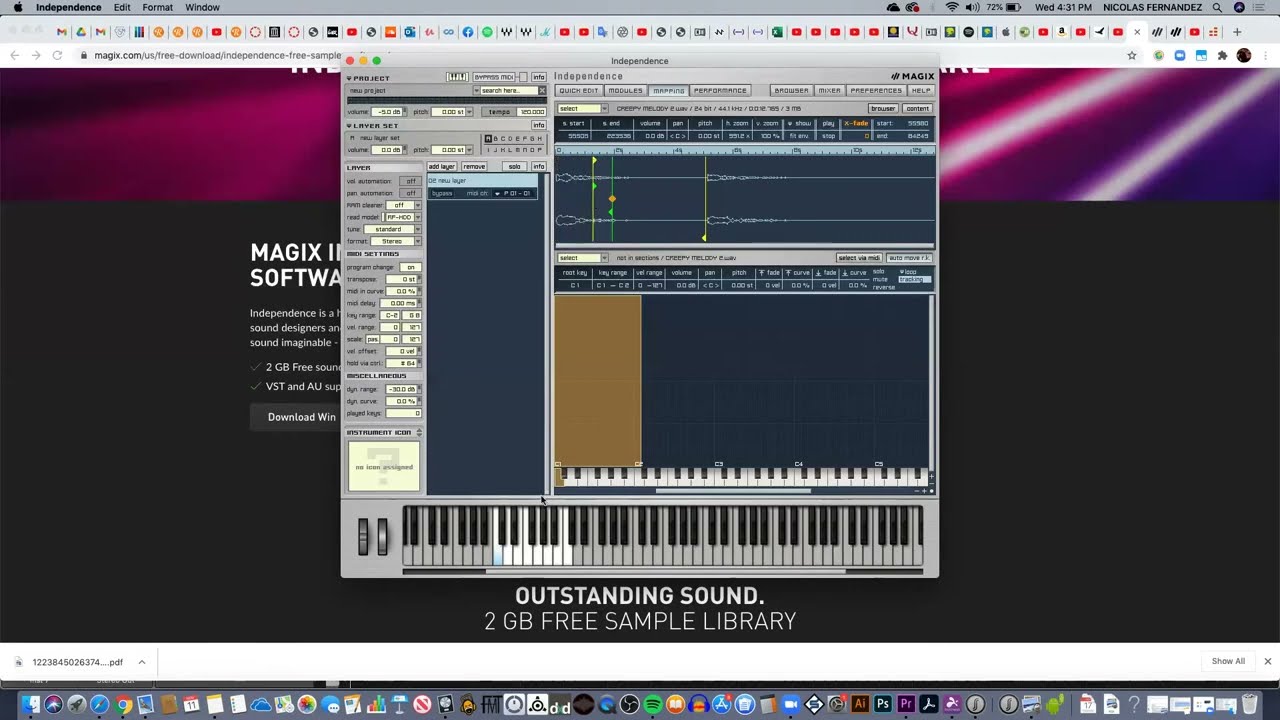The width and height of the screenshot is (1280, 720).
Task: Click the Instrument Icon up/down arrows
Action: [x=418, y=432]
